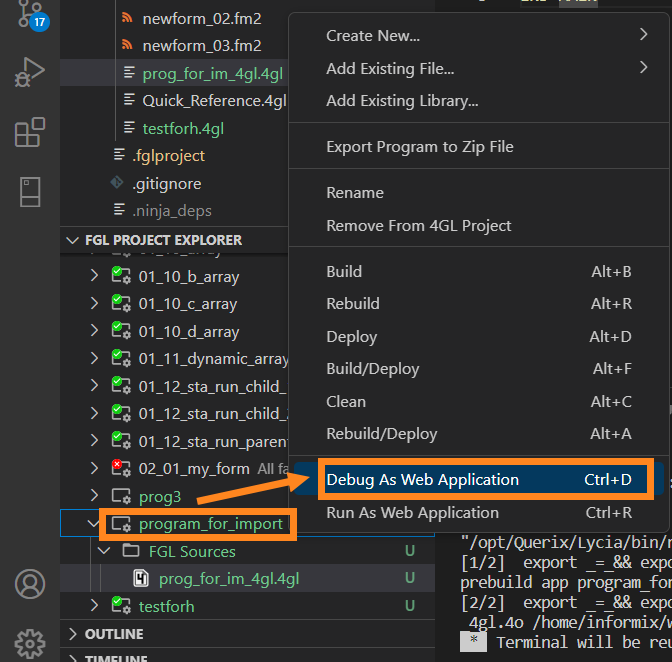Open the Extensions view icon
Viewport: 672px width, 662px height.
tap(29, 132)
